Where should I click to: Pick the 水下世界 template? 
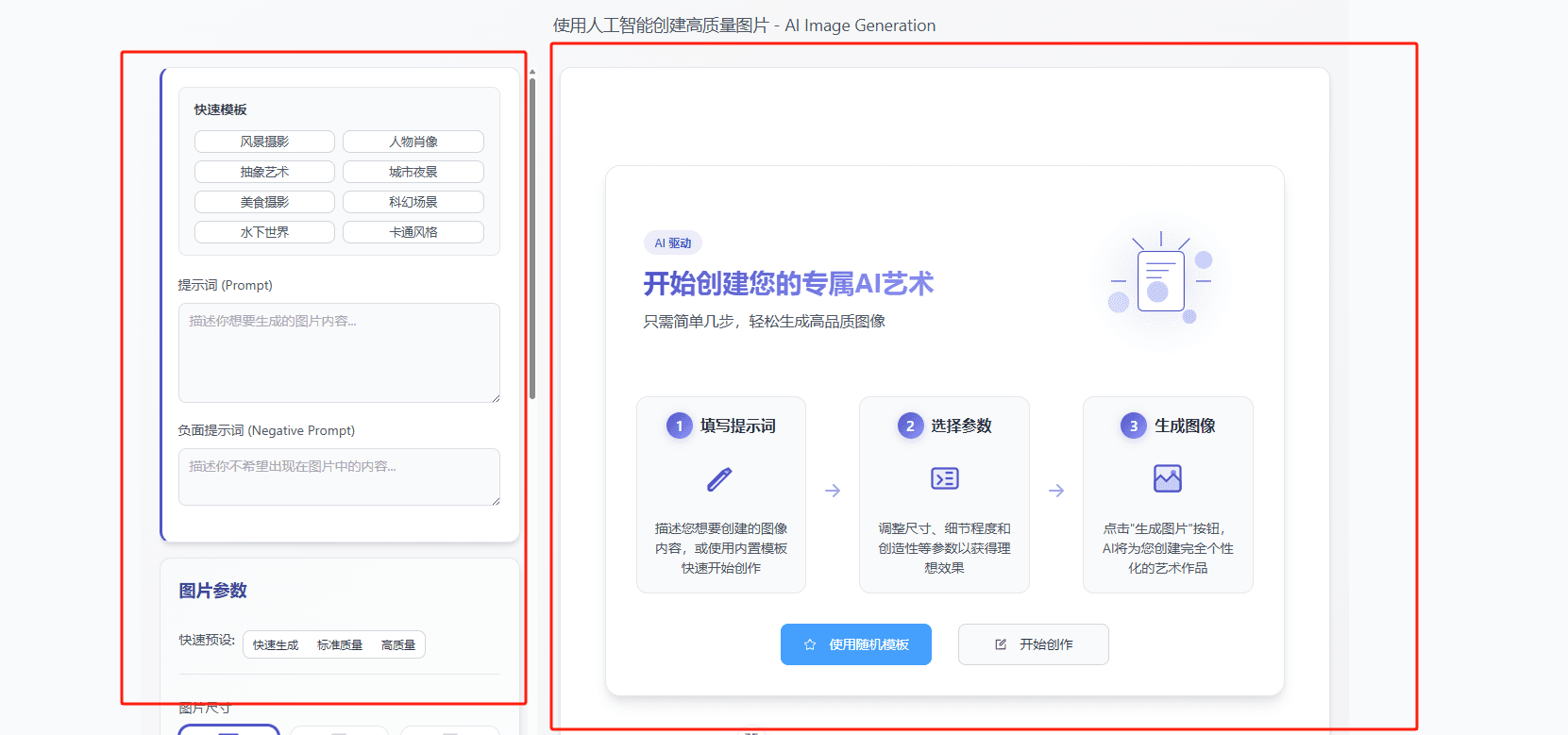pos(264,232)
